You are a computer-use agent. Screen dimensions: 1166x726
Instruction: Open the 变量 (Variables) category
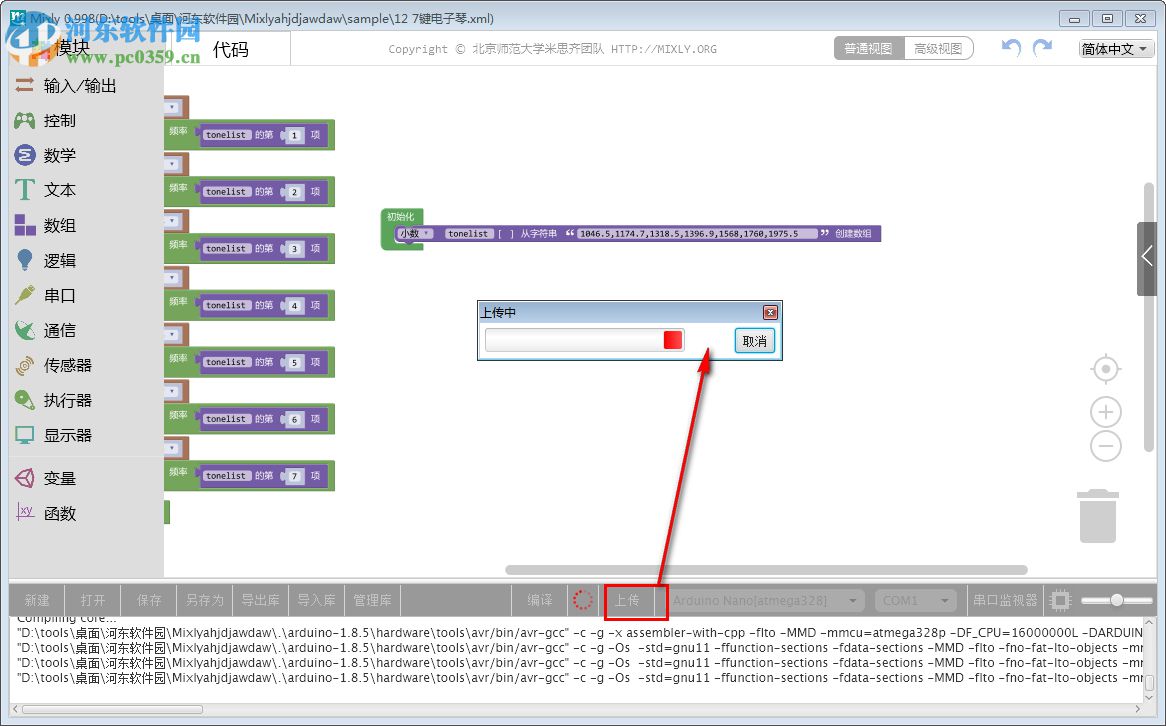point(59,478)
